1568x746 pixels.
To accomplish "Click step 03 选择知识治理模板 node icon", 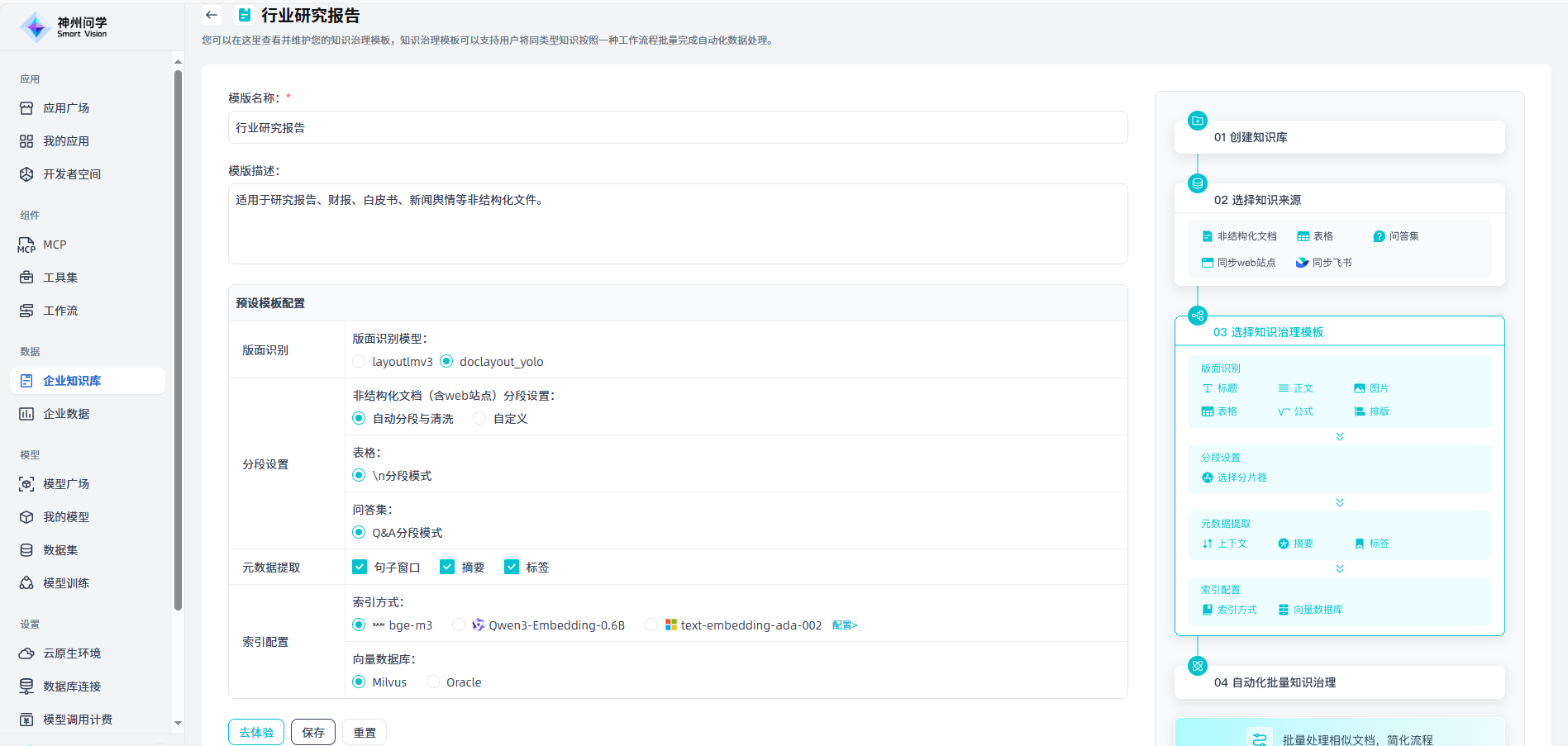I will tap(1198, 316).
